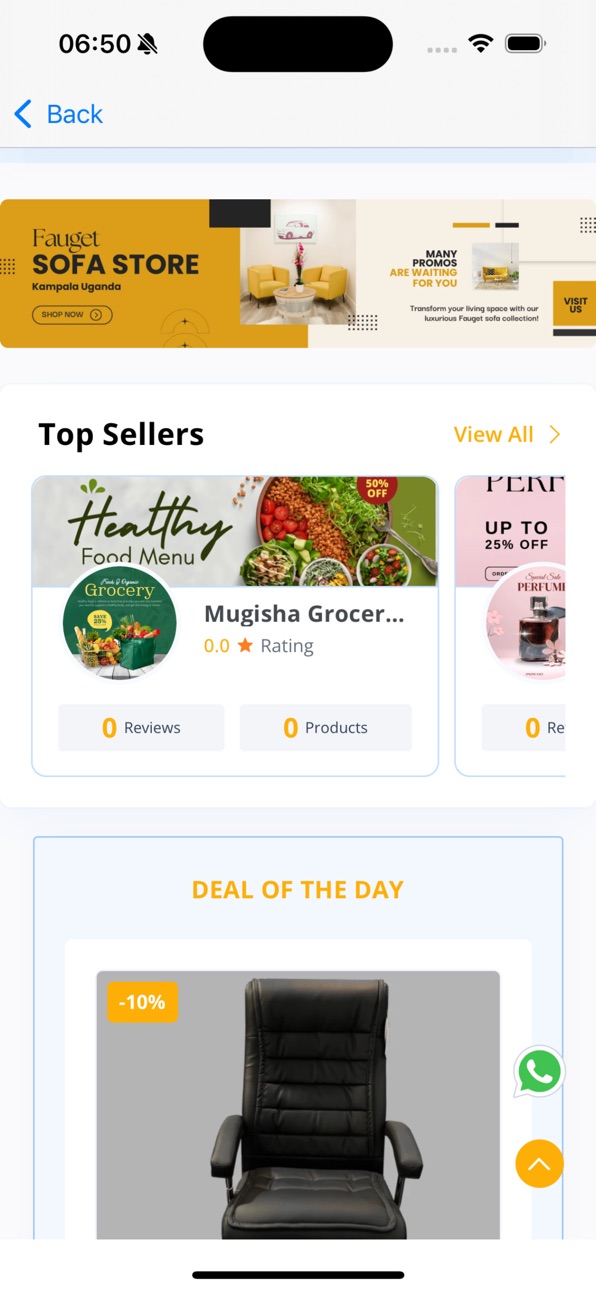The image size is (596, 1290).
Task: Expand Top Sellers with the View All arrow
Action: (x=555, y=434)
